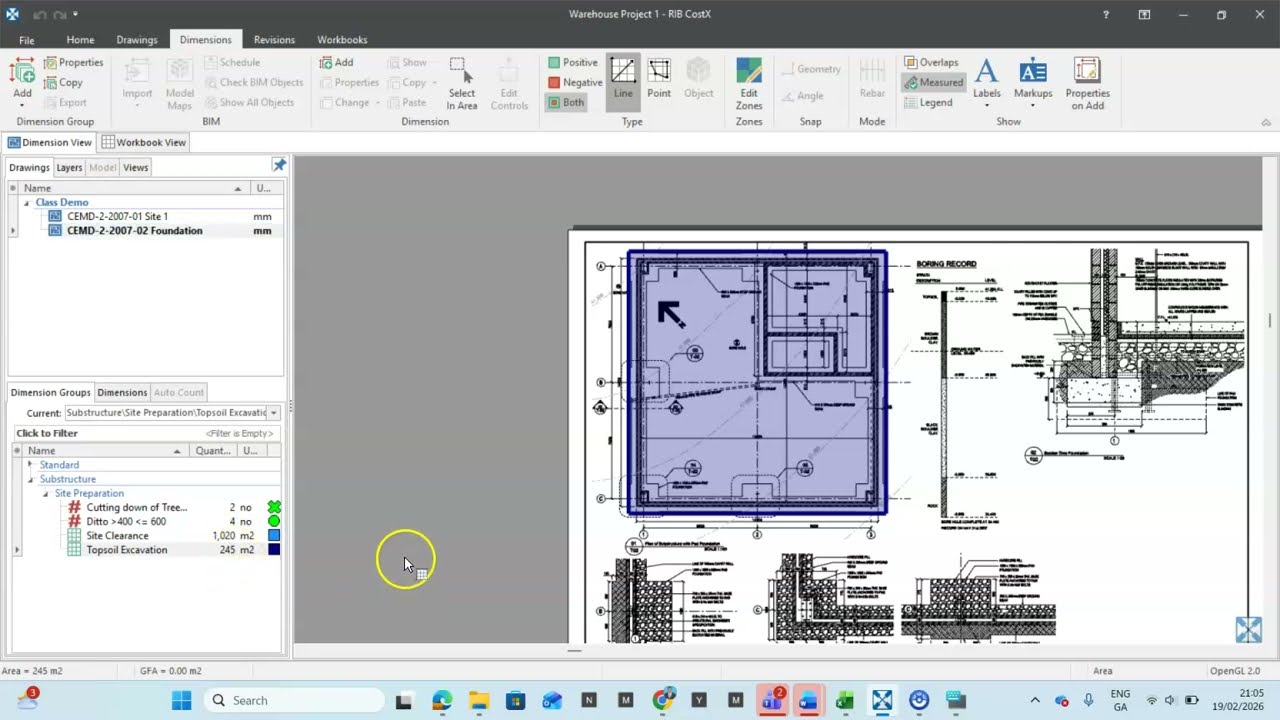
Task: Collapse the Site Preparation group
Action: pos(45,493)
